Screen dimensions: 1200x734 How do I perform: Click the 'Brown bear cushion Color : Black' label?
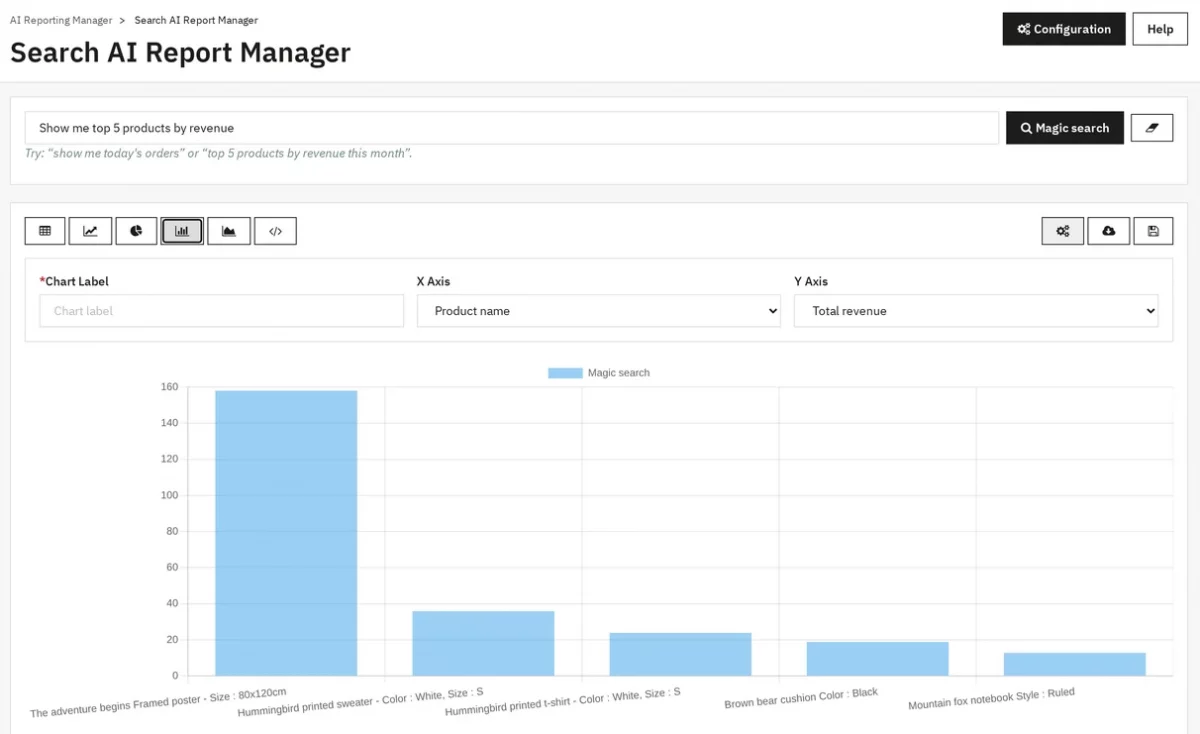click(x=801, y=697)
